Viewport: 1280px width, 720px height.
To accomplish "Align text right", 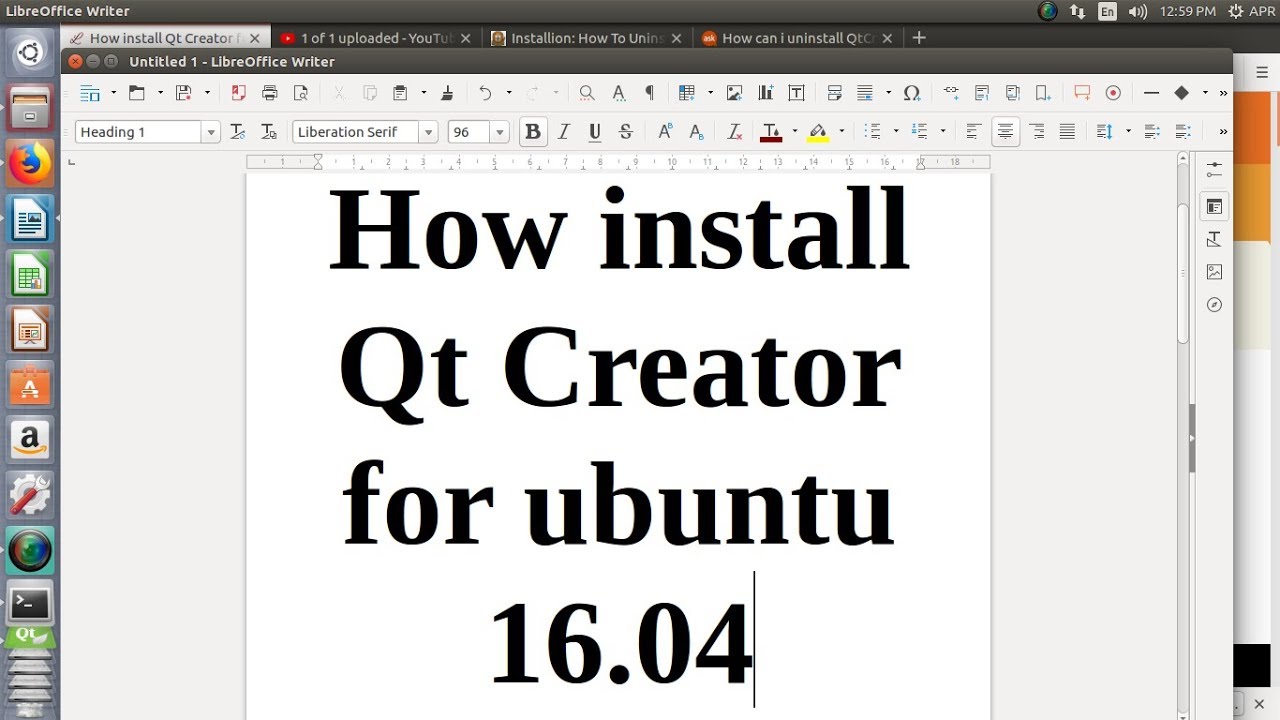I will pos(1037,132).
